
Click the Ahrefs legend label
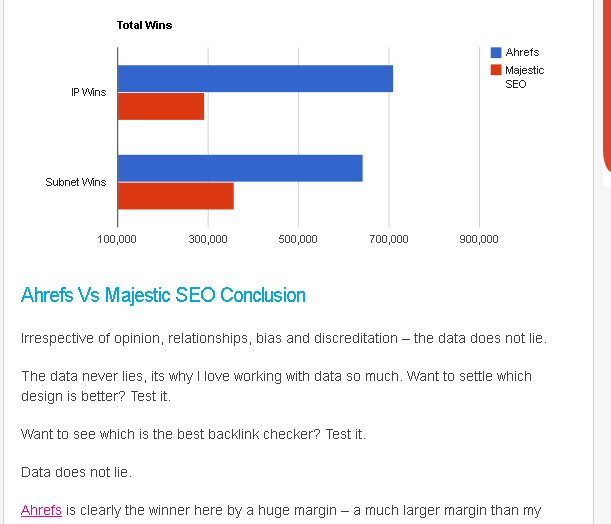point(522,52)
